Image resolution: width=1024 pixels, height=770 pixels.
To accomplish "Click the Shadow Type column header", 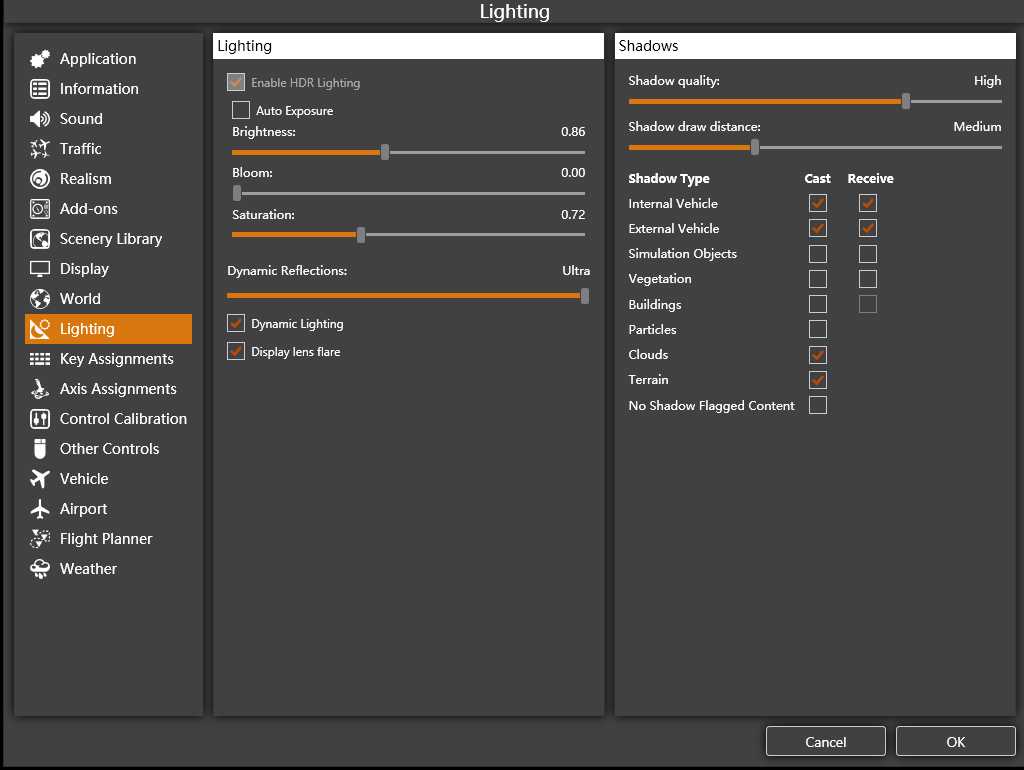I will [x=669, y=178].
